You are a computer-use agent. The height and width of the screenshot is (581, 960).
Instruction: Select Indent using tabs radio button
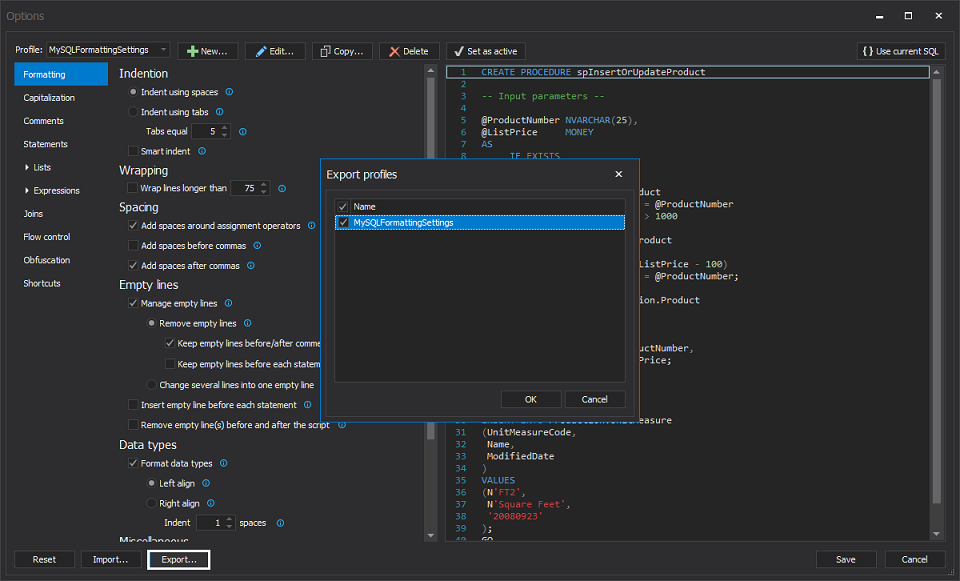point(133,112)
